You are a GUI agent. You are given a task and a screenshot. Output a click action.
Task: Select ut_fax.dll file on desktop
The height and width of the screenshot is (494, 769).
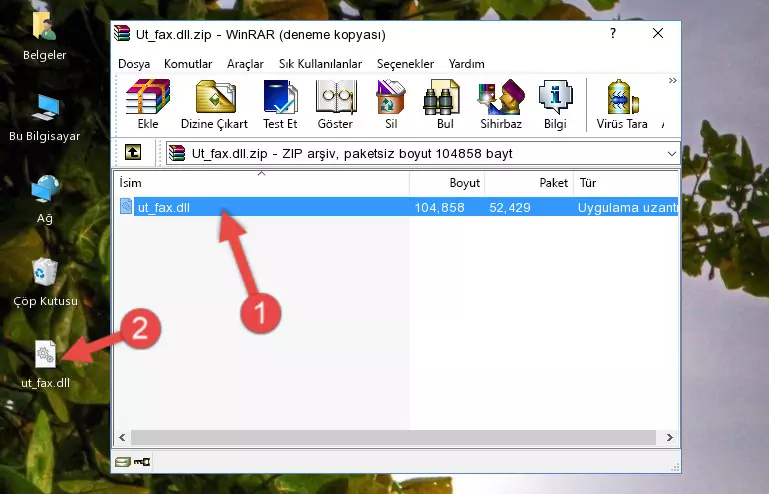(x=45, y=364)
